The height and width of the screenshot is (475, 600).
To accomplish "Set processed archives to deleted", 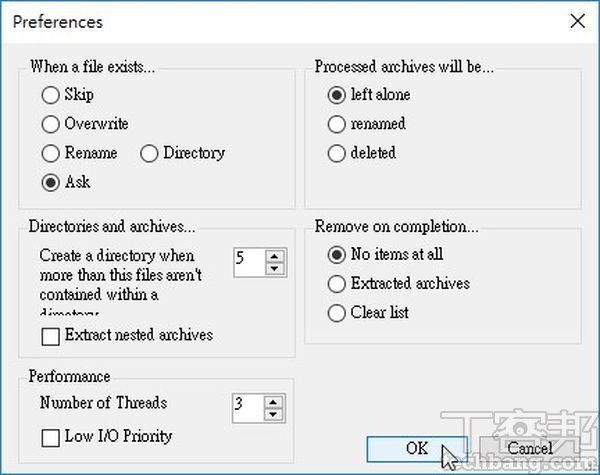I will [337, 154].
